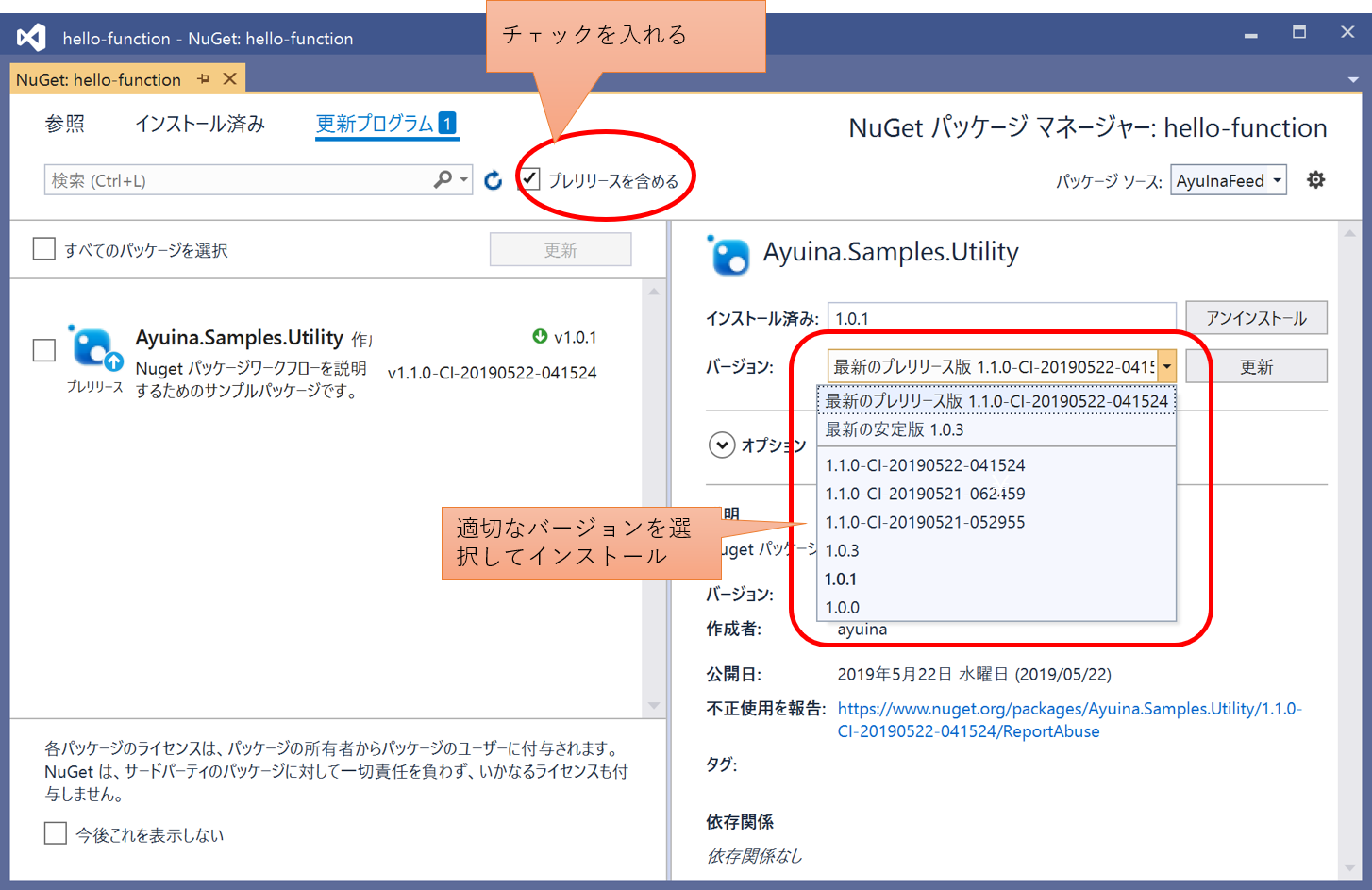This screenshot has height=890, width=1372.
Task: Maximize the Visual Studio window
Action: pos(1299,32)
